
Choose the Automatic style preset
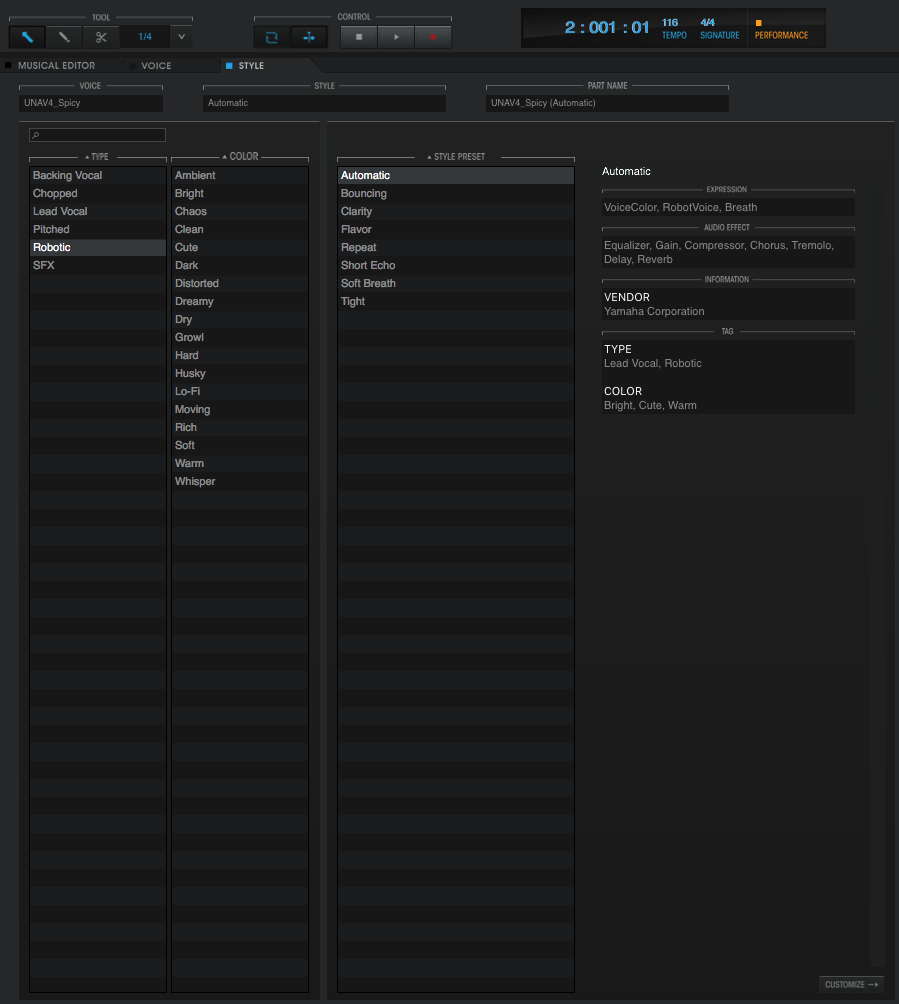(456, 175)
